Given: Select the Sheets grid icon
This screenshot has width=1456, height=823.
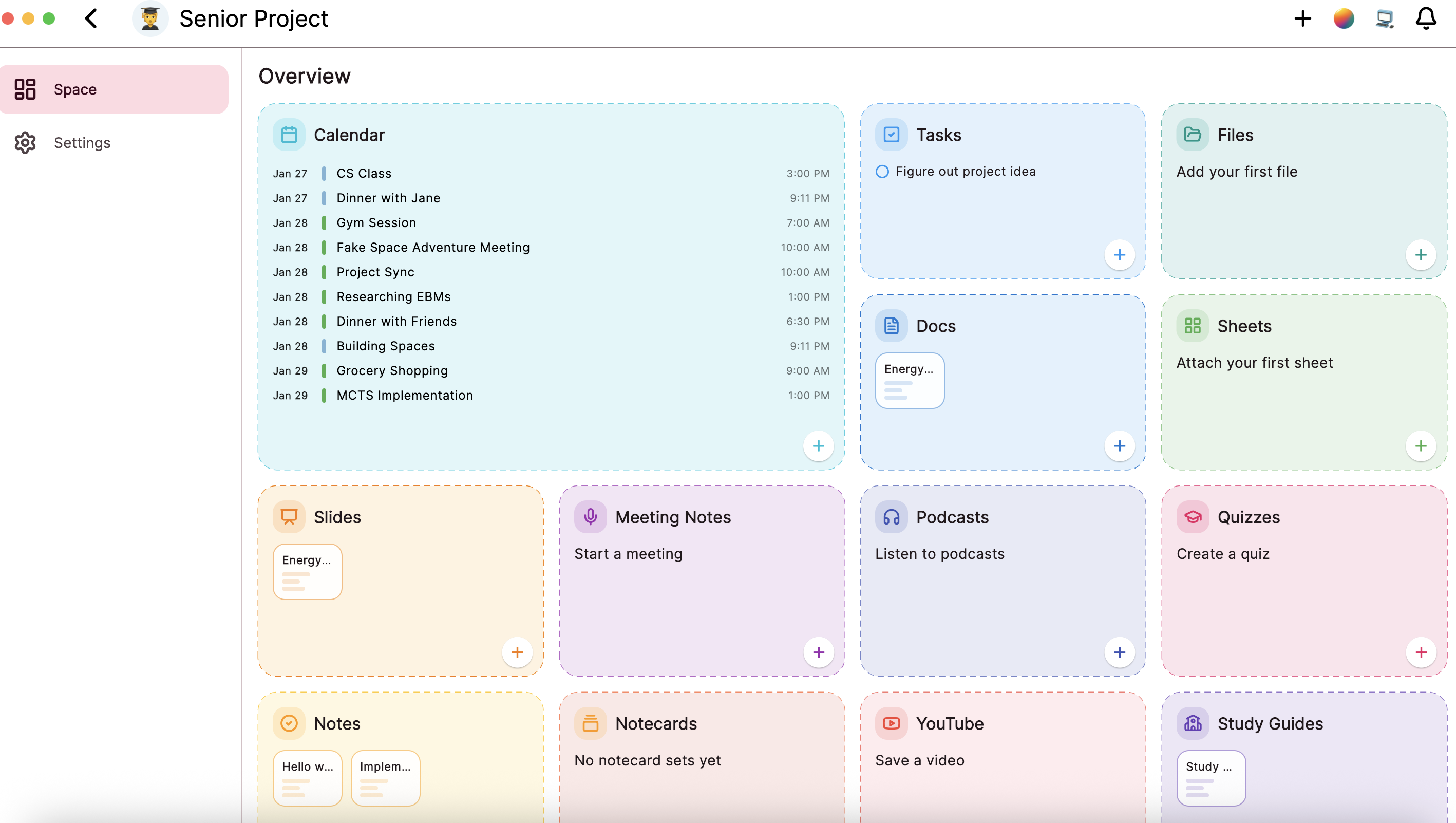Looking at the screenshot, I should point(1193,325).
